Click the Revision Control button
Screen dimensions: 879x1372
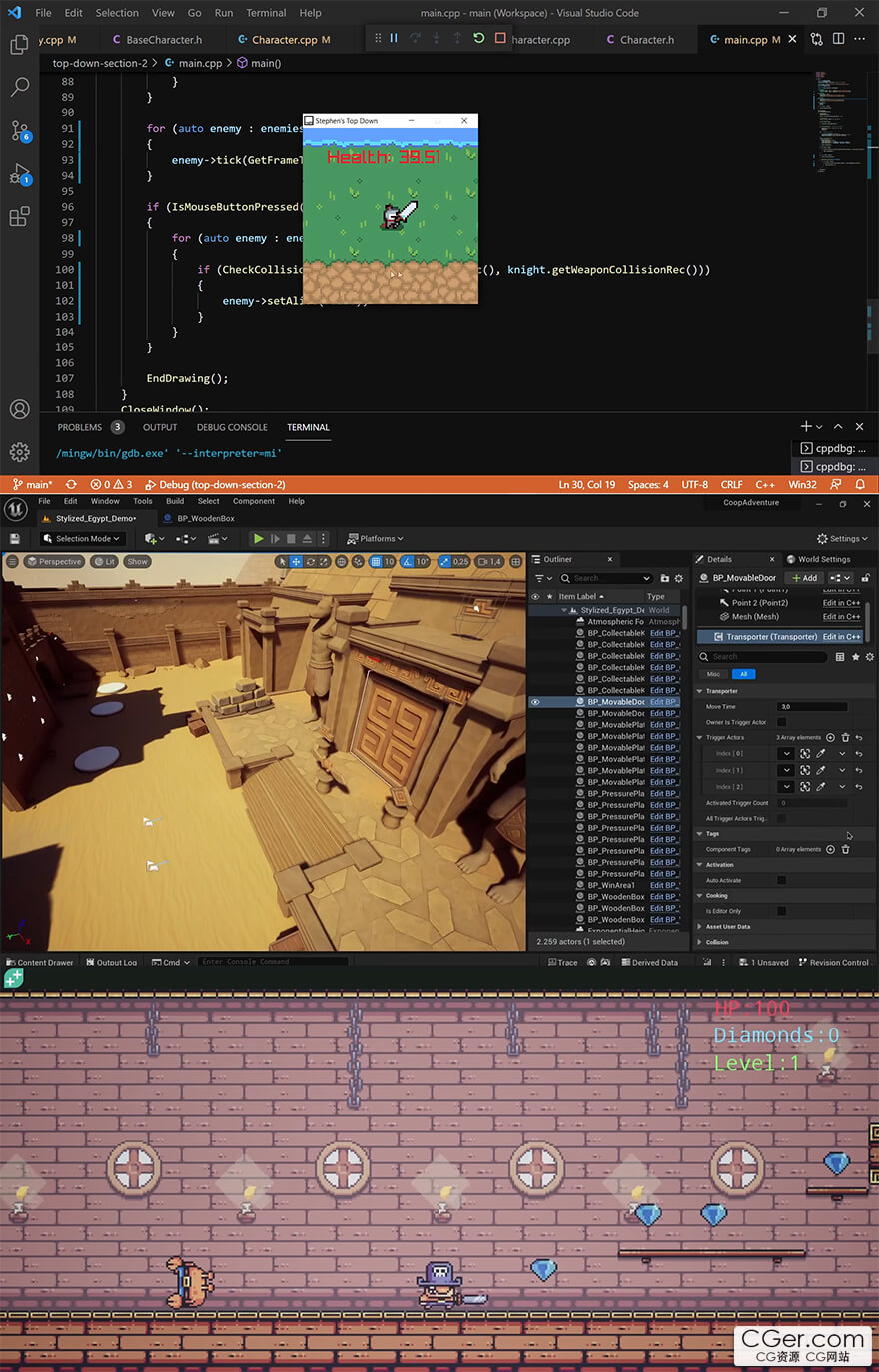(834, 963)
